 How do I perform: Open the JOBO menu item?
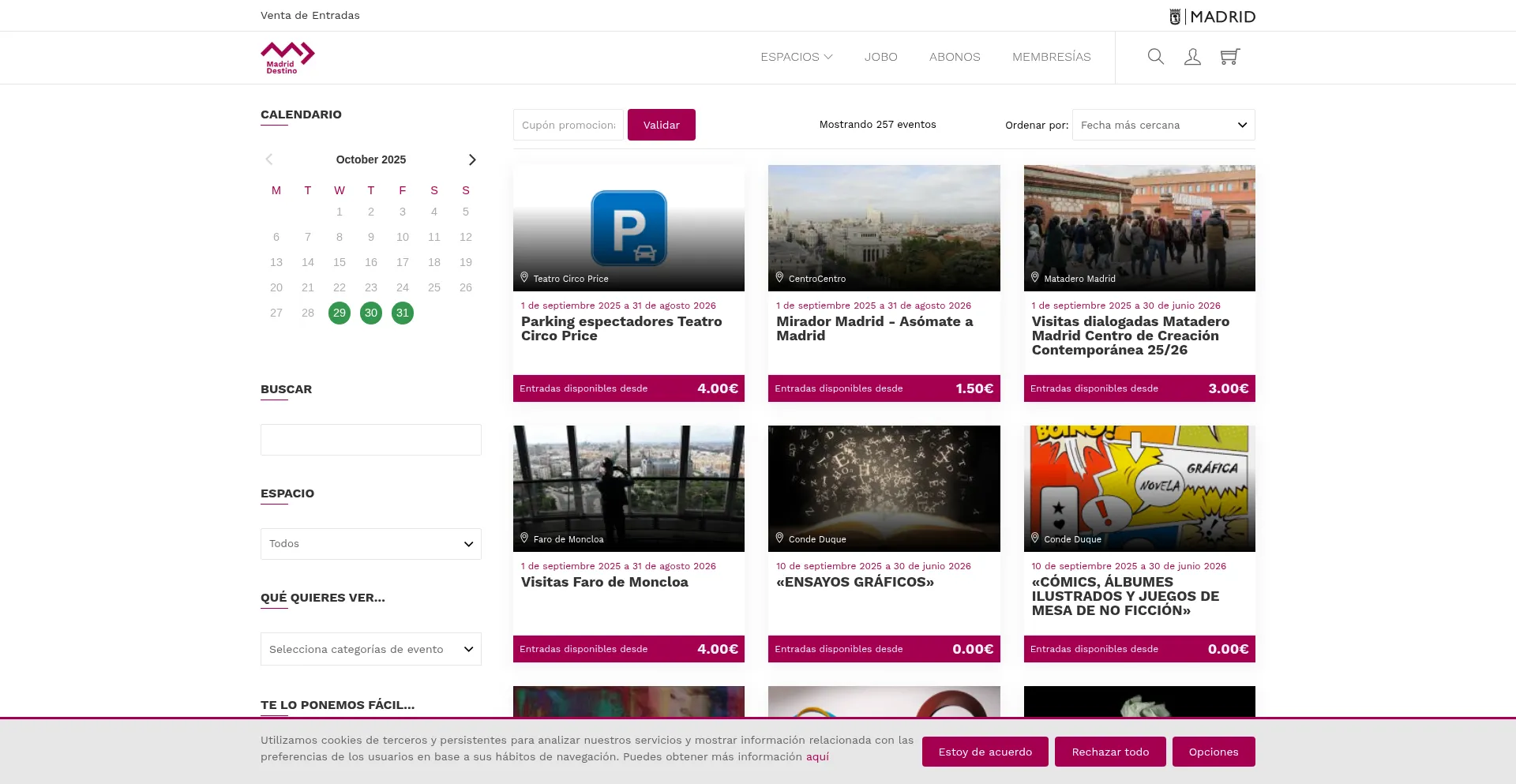coord(880,57)
